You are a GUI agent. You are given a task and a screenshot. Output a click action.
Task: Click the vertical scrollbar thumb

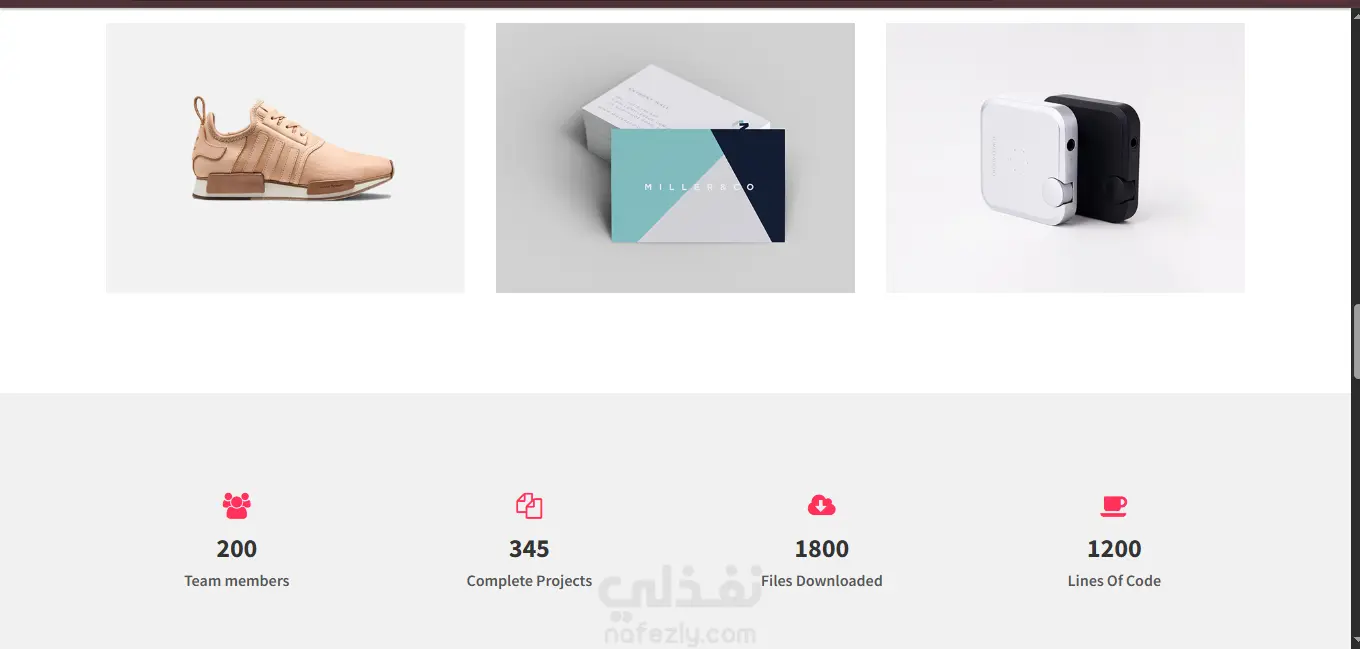point(1356,341)
